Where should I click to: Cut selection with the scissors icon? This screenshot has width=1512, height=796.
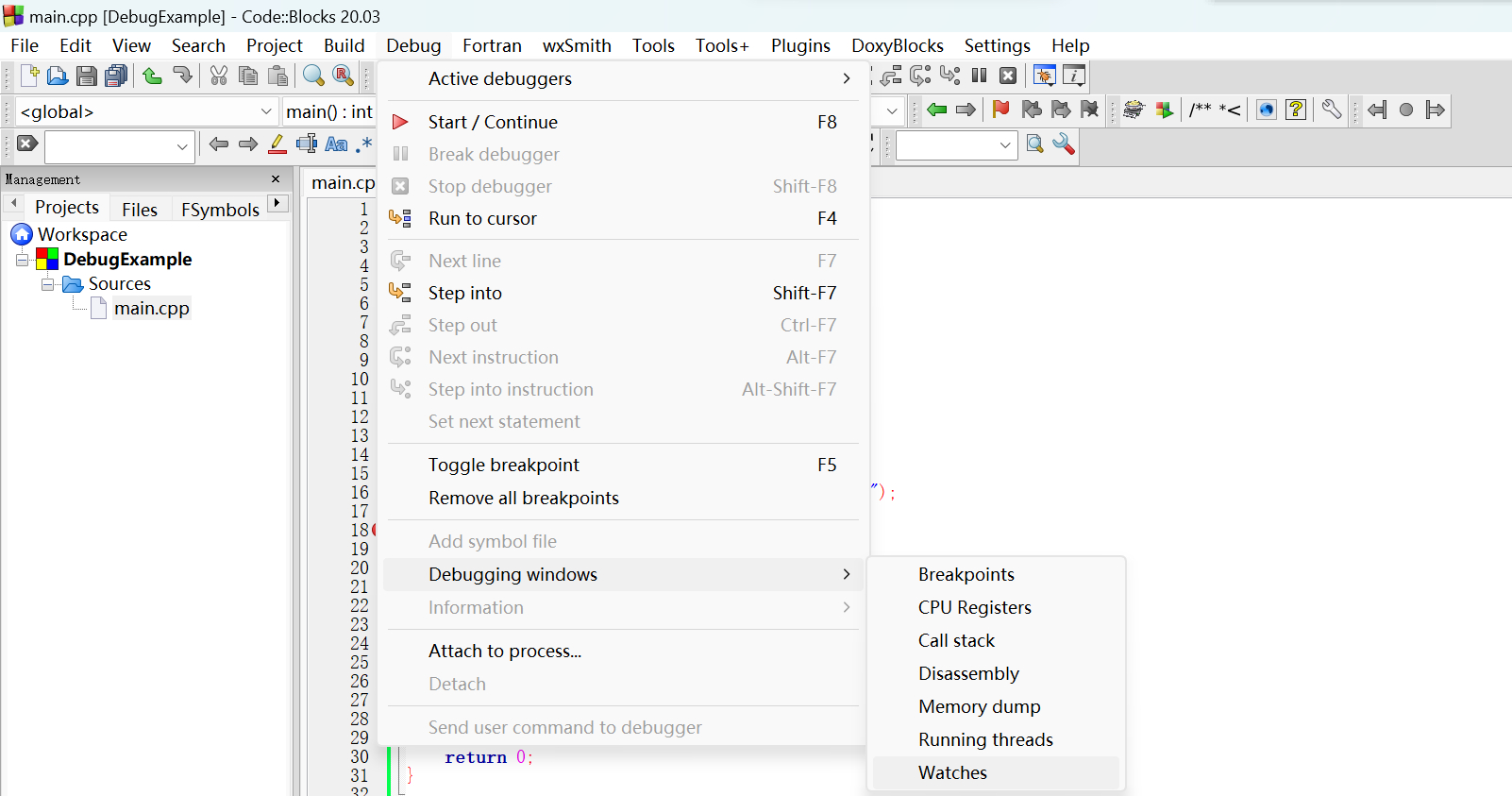click(x=219, y=76)
